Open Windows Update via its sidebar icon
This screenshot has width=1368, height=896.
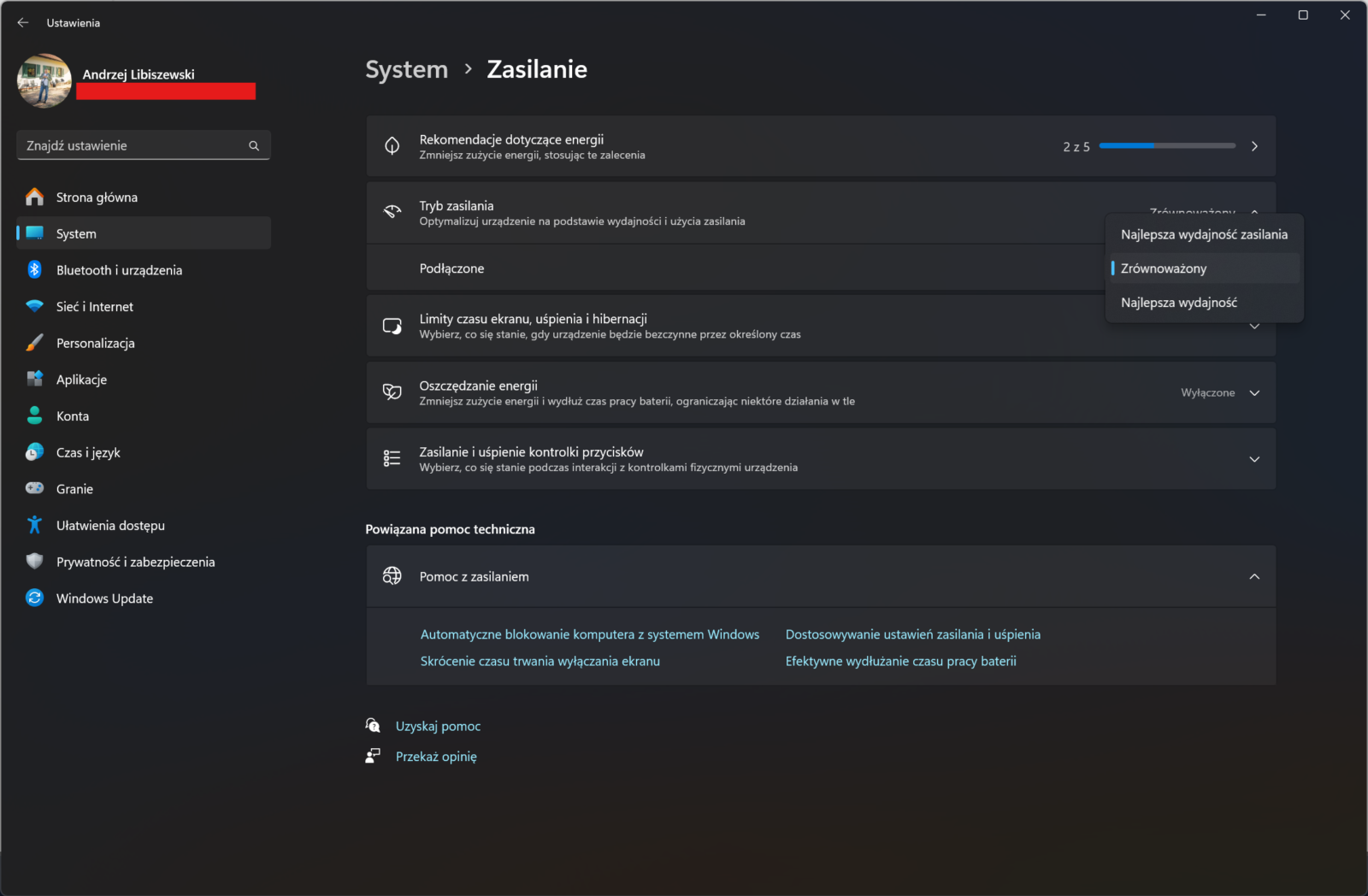[x=34, y=598]
